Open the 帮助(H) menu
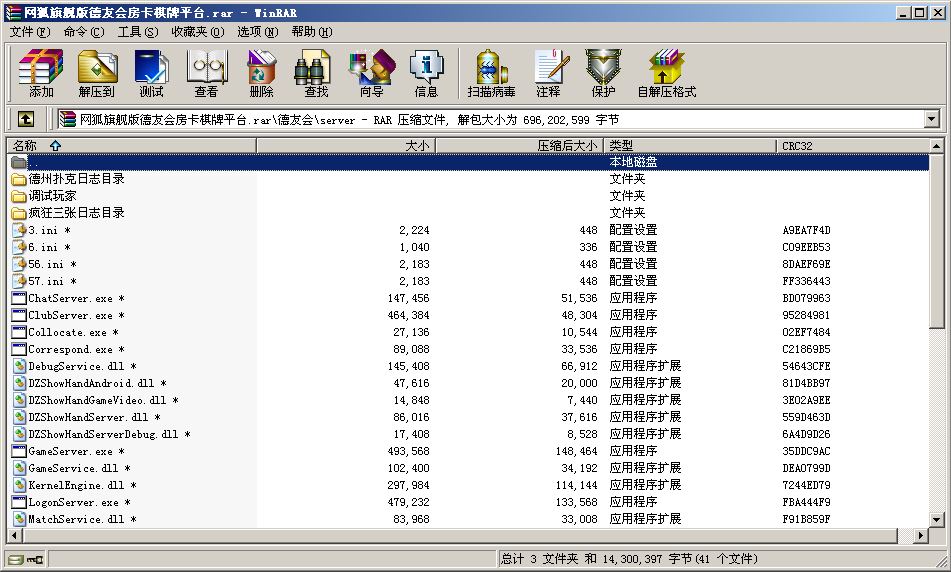 pos(312,32)
